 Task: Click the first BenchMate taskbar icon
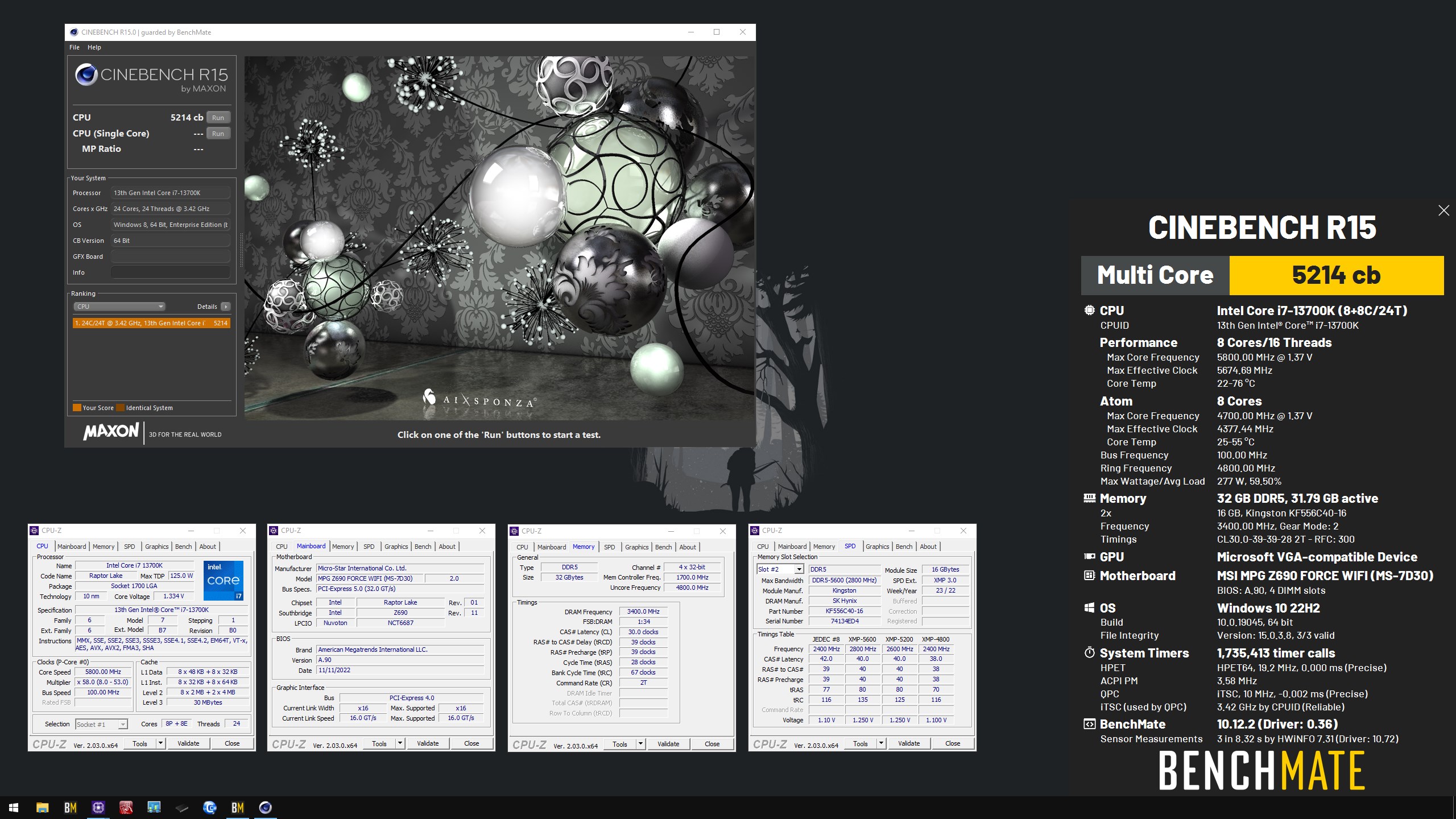tap(71, 808)
